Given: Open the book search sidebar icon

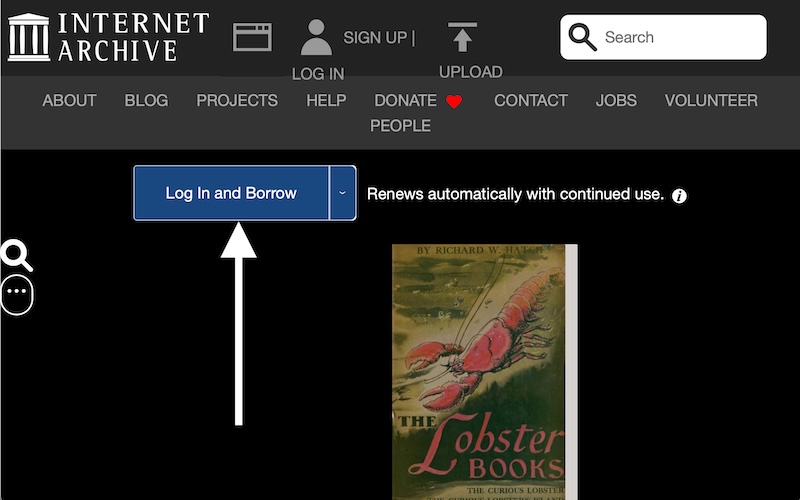Looking at the screenshot, I should coord(16,255).
